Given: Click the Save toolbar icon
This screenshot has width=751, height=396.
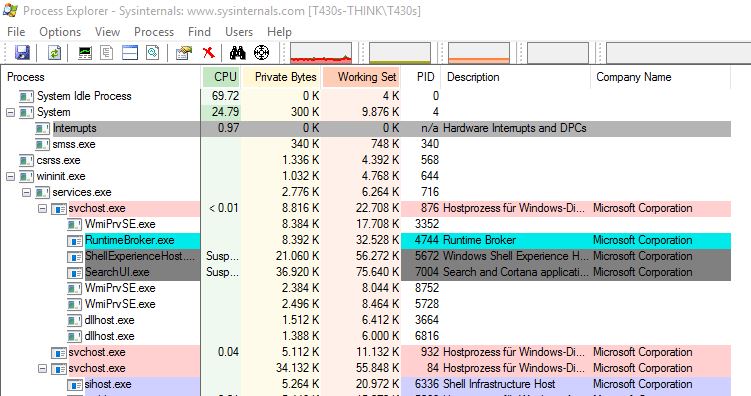Looking at the screenshot, I should click(22, 53).
